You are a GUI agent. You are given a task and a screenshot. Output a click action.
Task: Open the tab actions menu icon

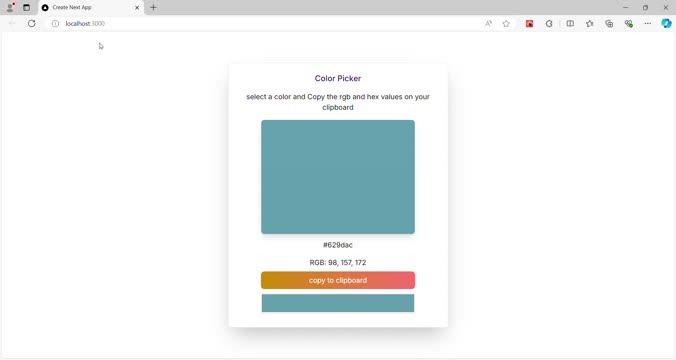(x=26, y=7)
